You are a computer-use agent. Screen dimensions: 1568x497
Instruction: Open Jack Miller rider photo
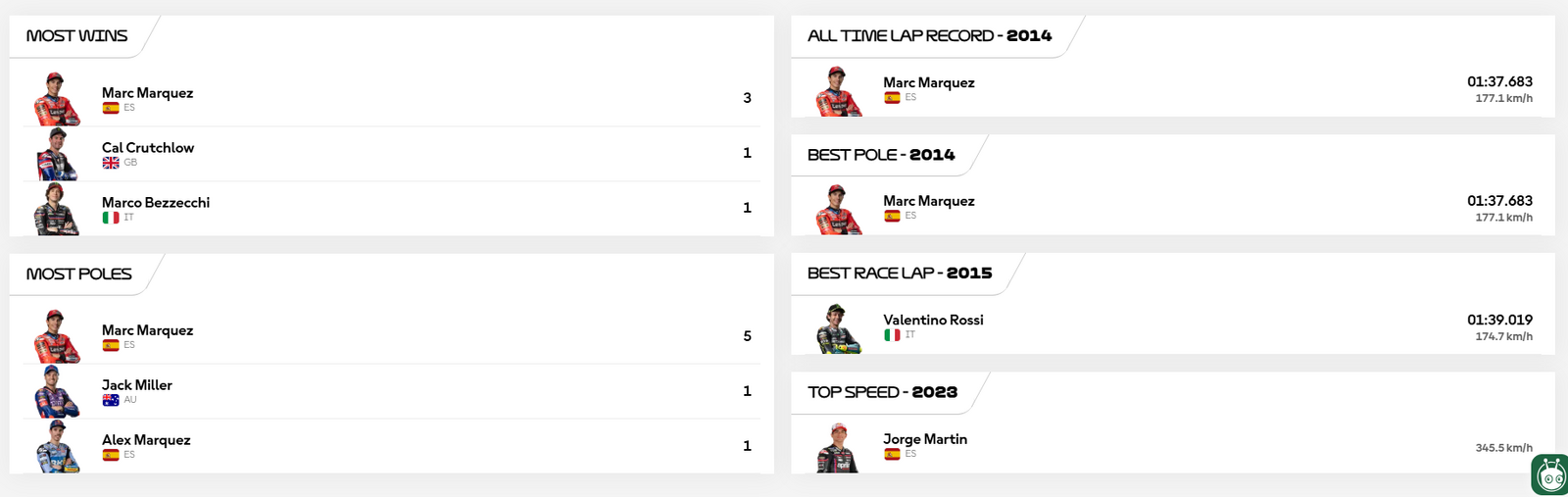coord(57,391)
